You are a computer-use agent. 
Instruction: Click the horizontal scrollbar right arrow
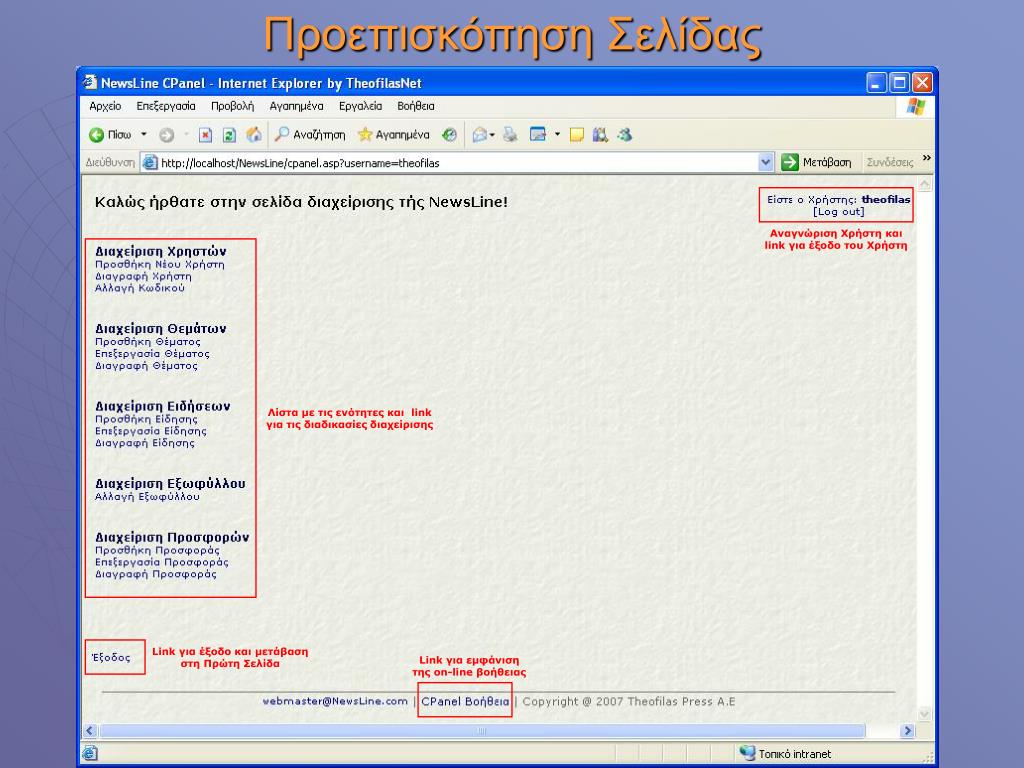click(907, 731)
